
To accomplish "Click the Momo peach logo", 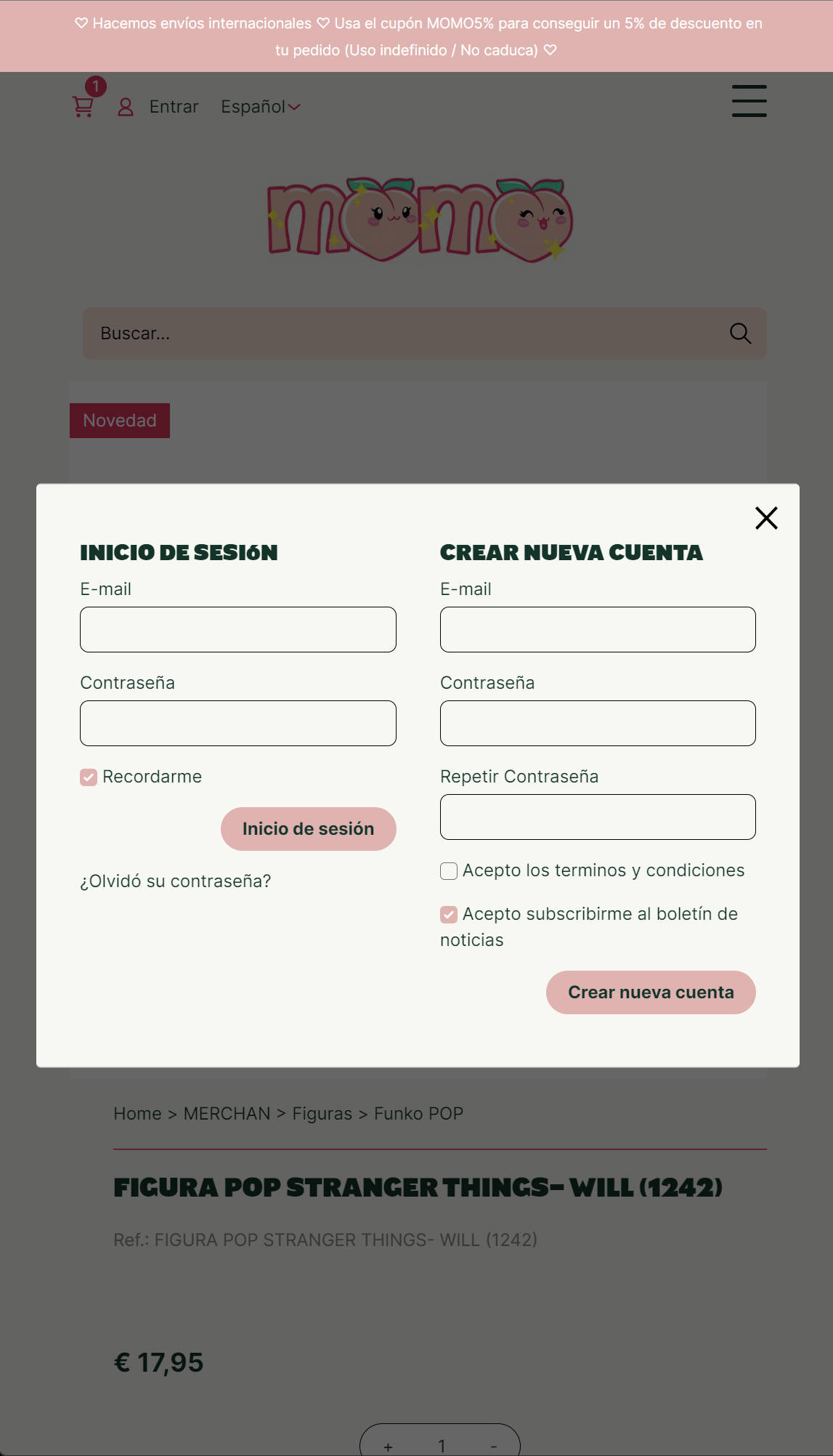I will (x=420, y=220).
